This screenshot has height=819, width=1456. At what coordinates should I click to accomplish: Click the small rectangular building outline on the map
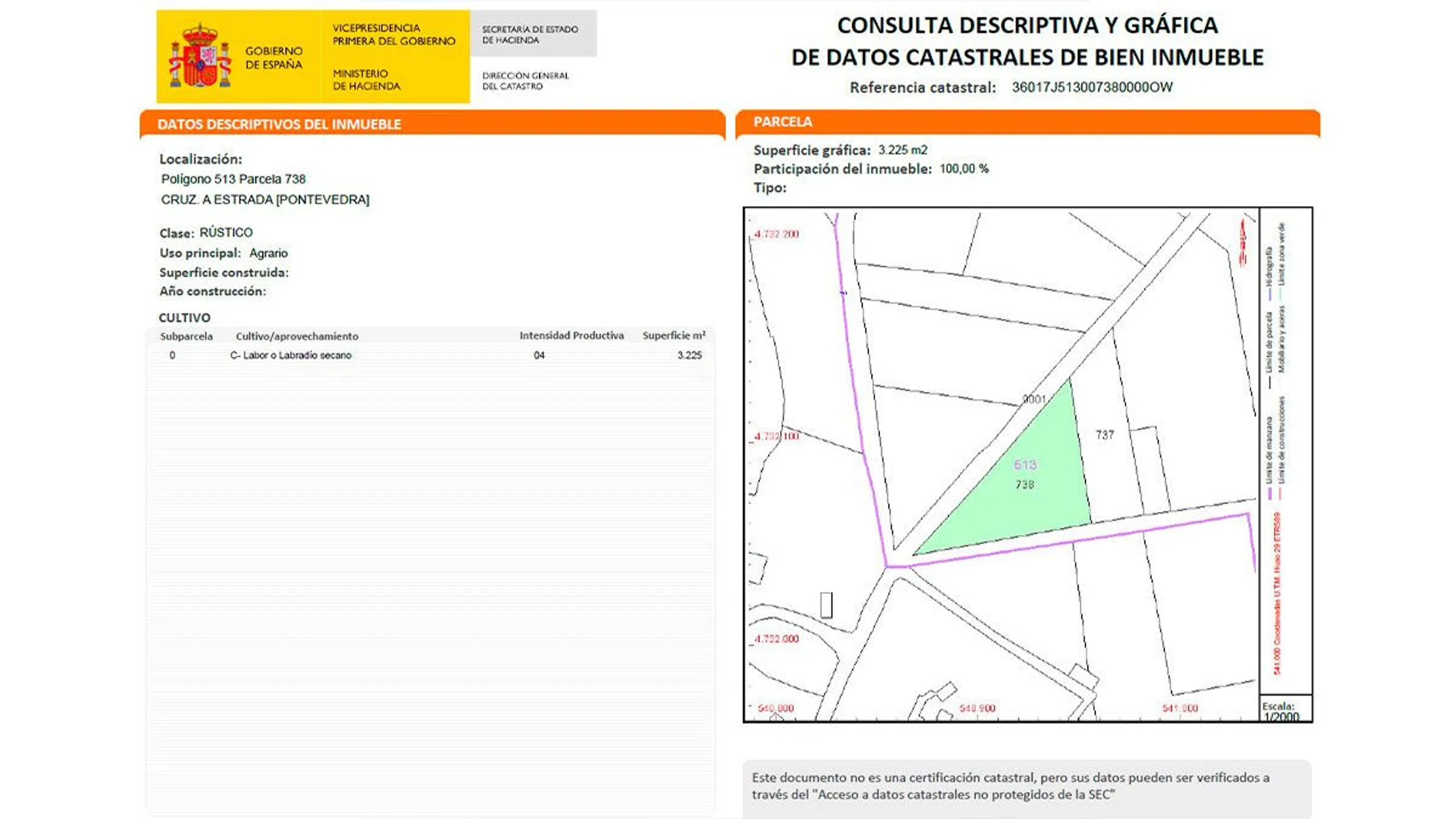(826, 605)
